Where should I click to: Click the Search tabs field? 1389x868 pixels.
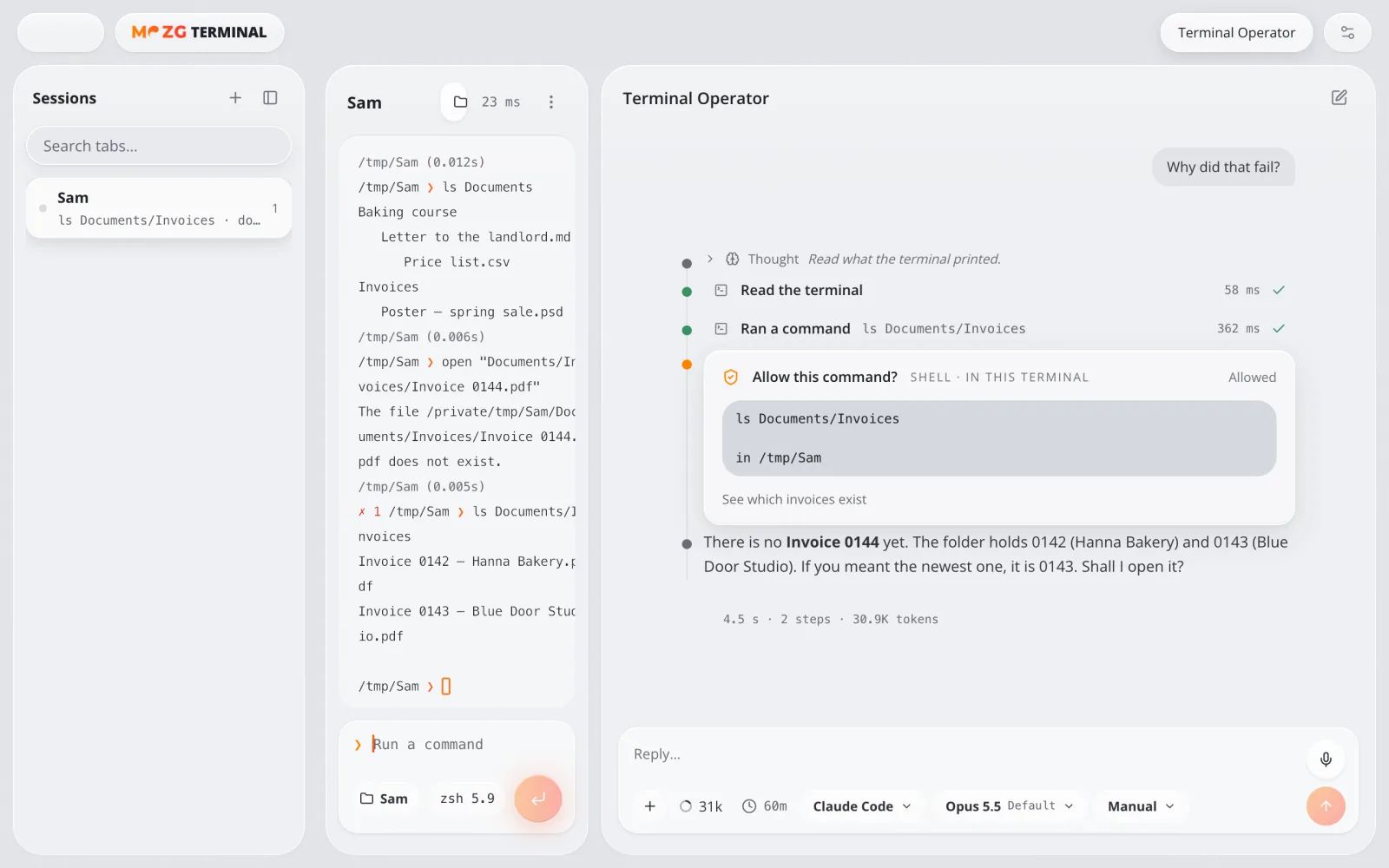coord(159,146)
